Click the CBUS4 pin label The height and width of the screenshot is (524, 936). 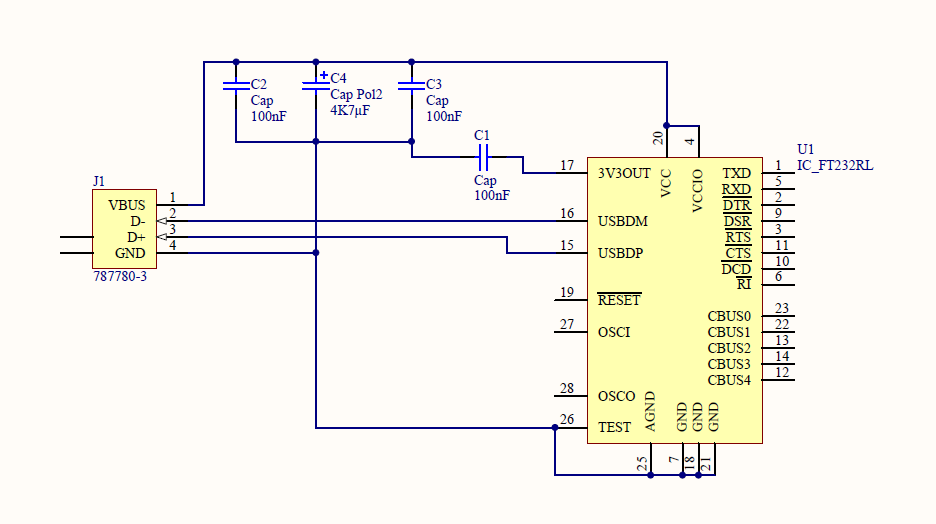coord(729,380)
